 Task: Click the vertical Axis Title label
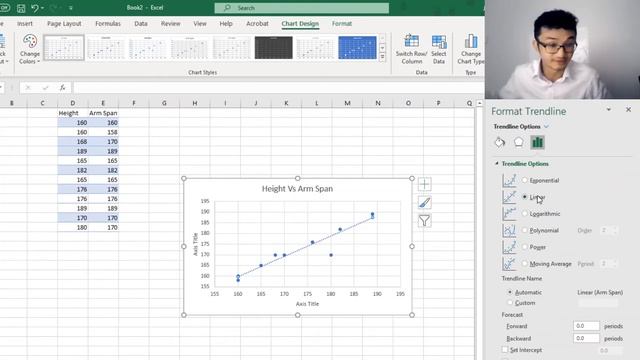[x=195, y=244]
